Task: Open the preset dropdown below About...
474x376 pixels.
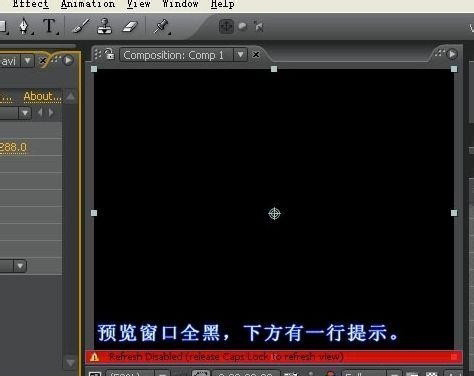Action: click(25, 113)
